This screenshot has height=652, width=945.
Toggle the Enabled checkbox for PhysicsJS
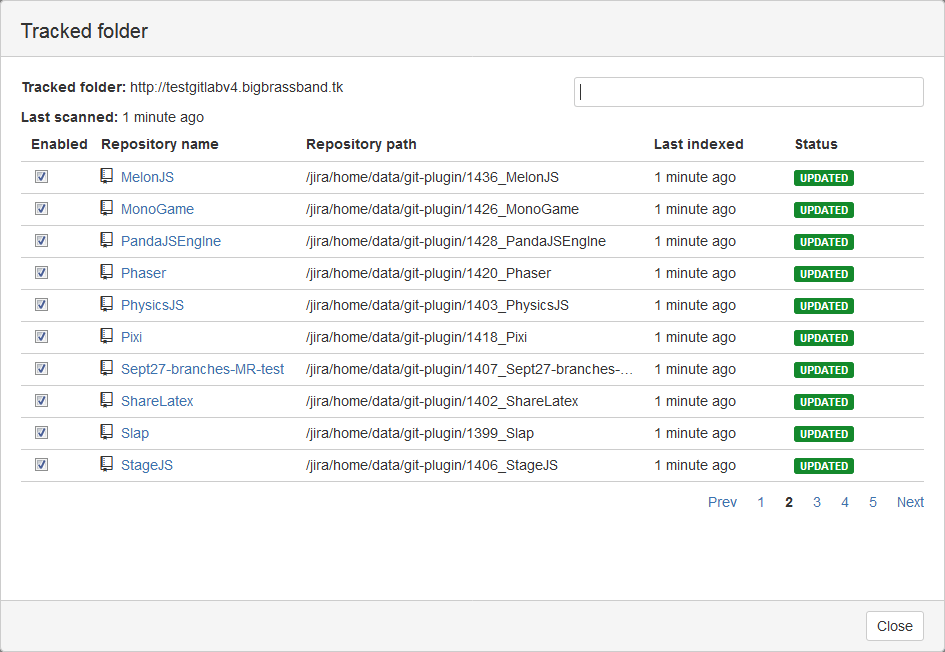[x=42, y=304]
